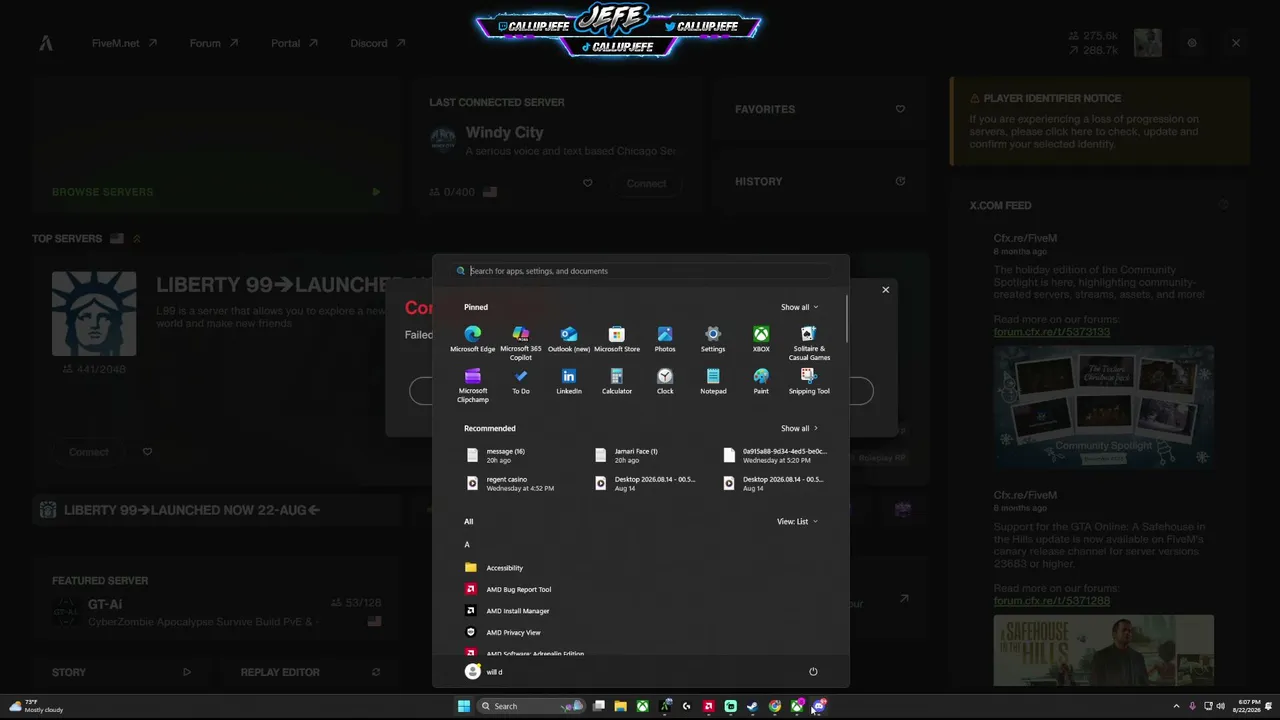Open Steam from the taskbar
Viewport: 1280px width, 720px height.
point(752,706)
